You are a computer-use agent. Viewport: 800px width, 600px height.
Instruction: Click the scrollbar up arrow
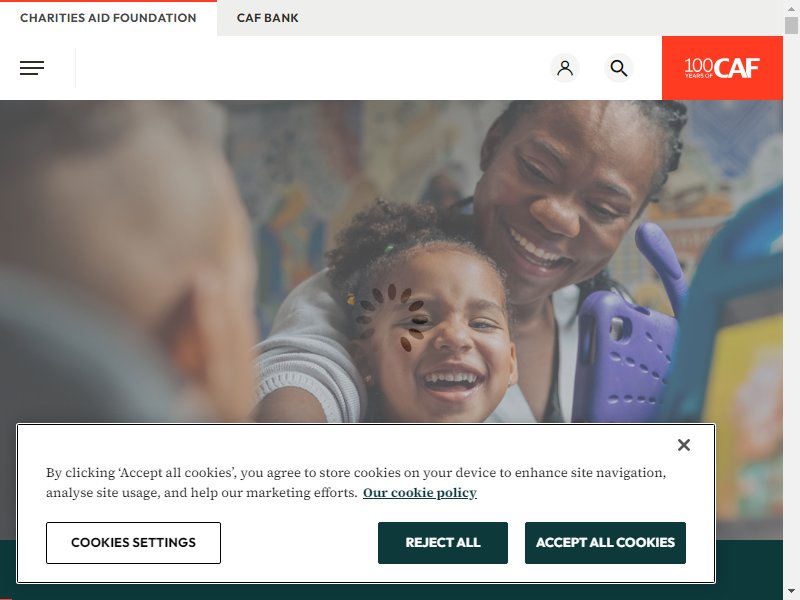[x=791, y=6]
